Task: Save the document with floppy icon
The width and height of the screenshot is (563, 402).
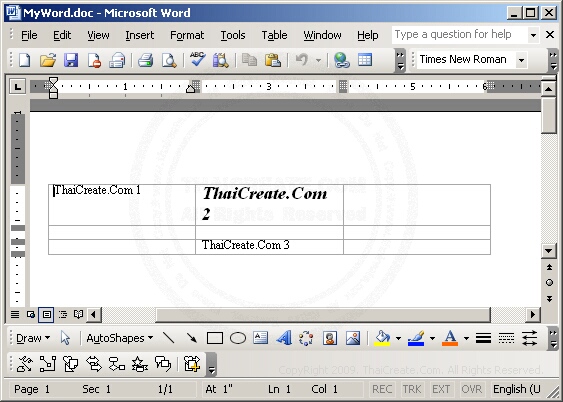Action: click(x=71, y=60)
